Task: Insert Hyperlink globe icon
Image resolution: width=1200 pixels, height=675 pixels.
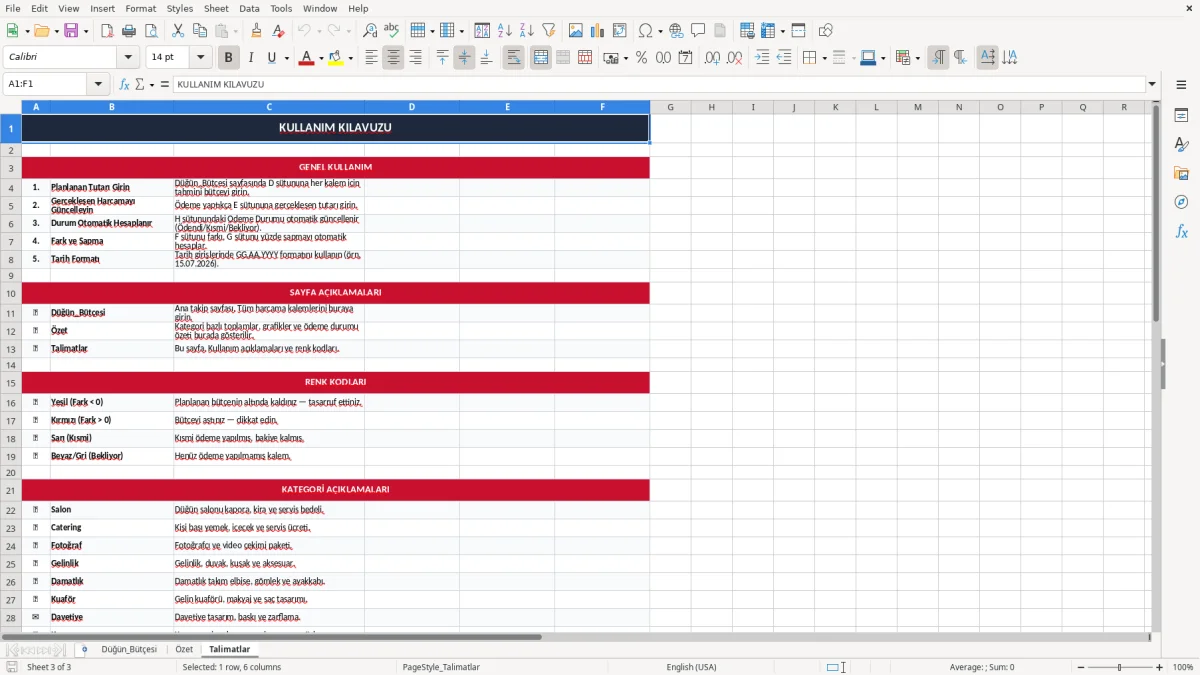Action: click(677, 31)
